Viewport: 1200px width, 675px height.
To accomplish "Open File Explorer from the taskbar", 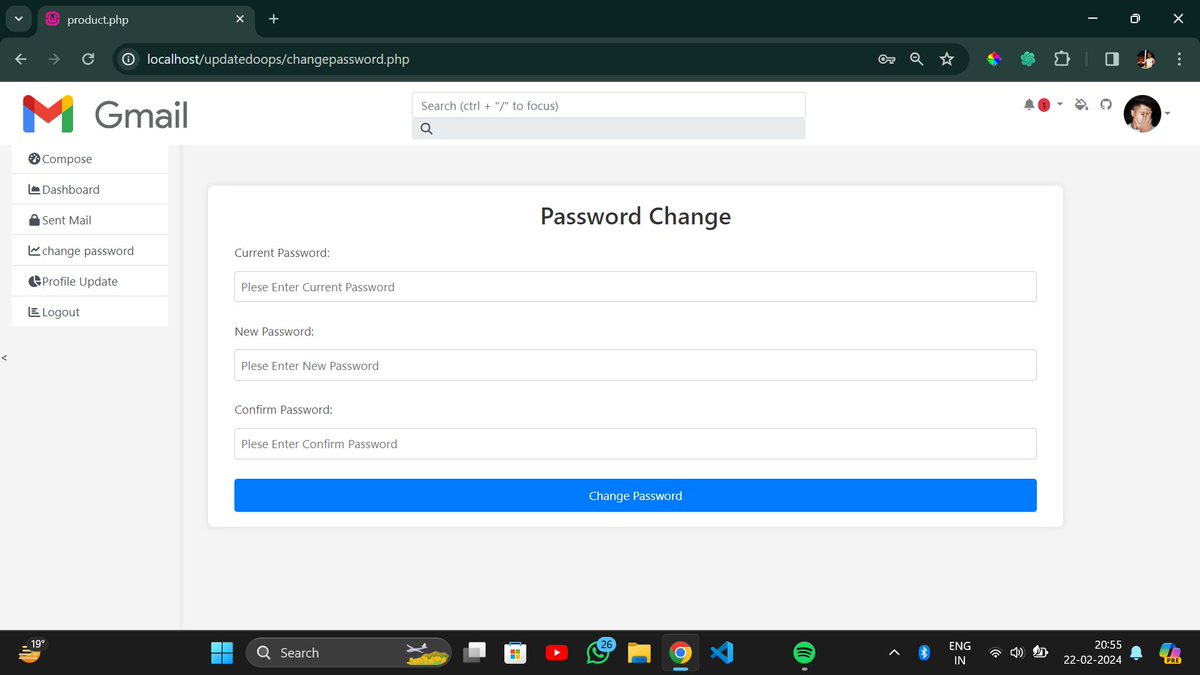I will (x=639, y=653).
